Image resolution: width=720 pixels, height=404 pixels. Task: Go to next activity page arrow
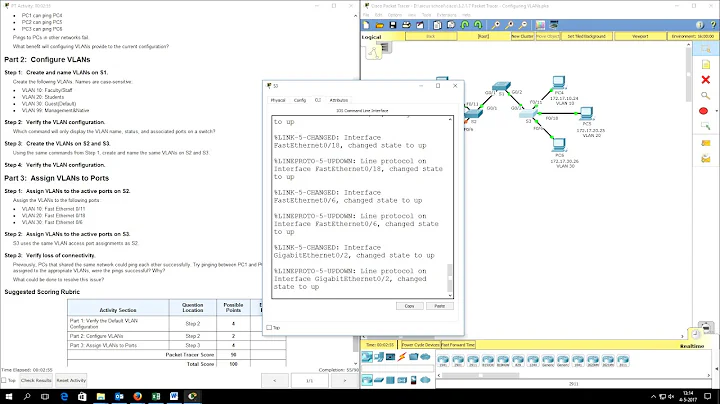pos(345,381)
